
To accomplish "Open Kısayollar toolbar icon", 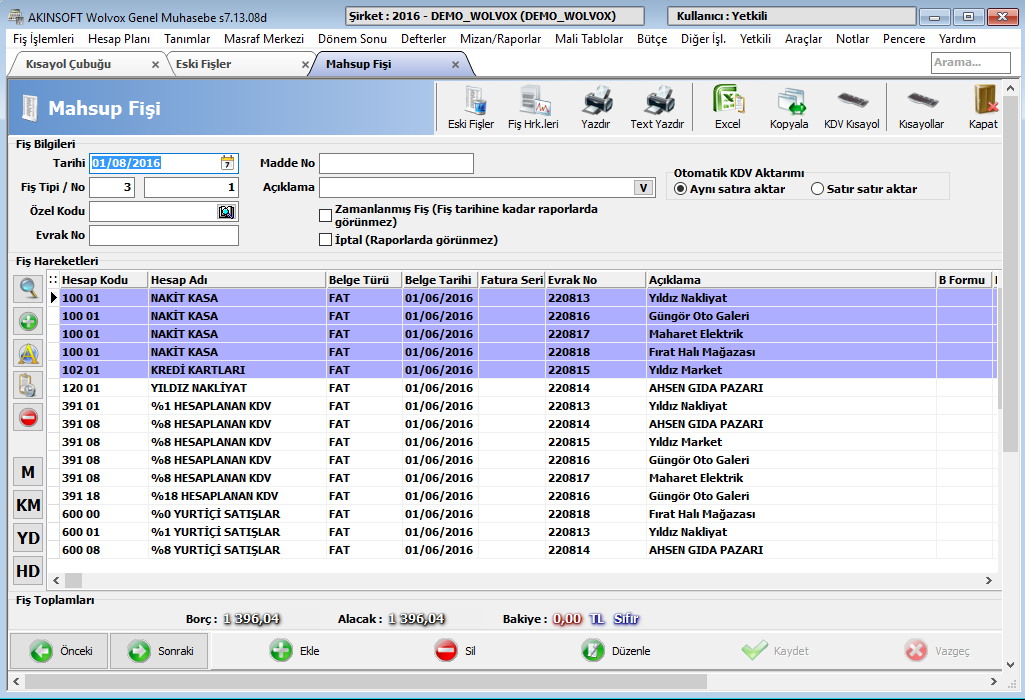I will tap(922, 107).
